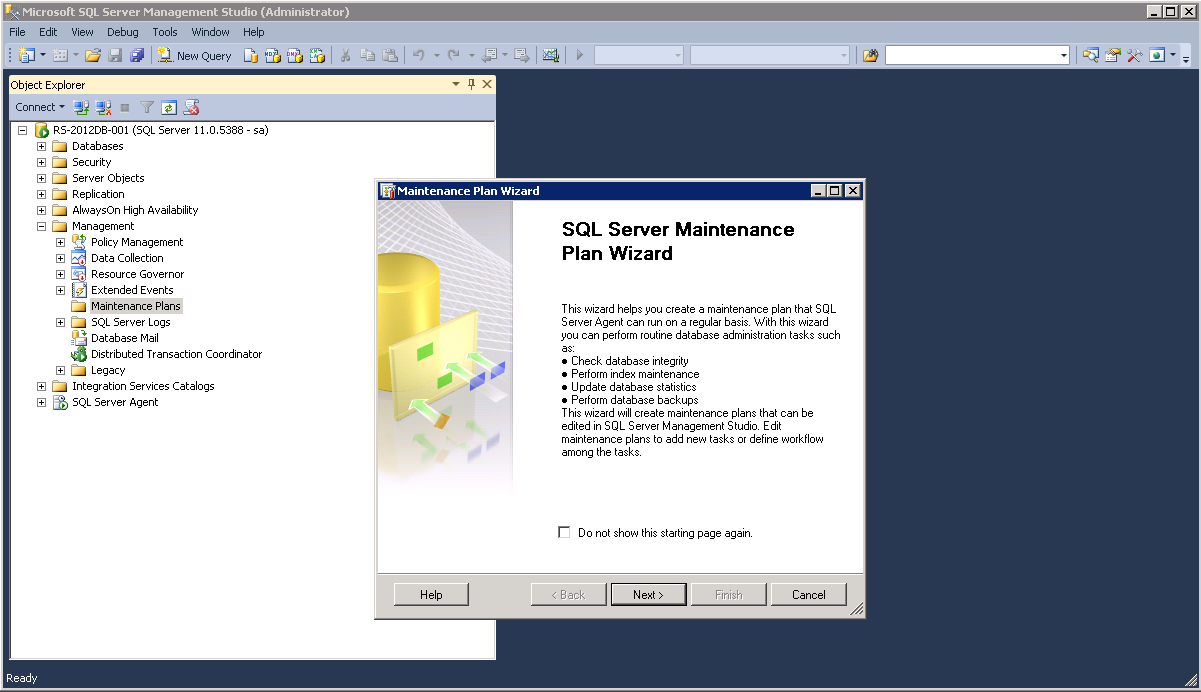Pin the Object Explorer with Auto Hide

click(472, 85)
